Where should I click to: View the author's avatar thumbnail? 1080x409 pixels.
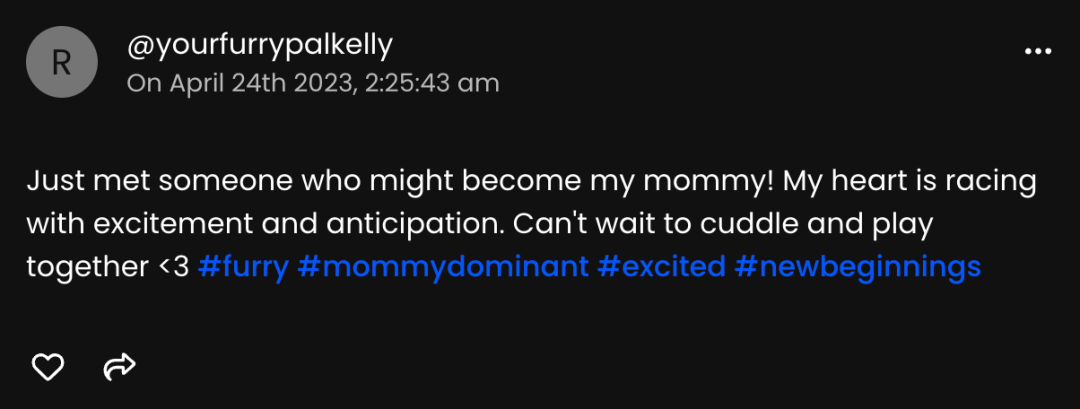tap(61, 62)
